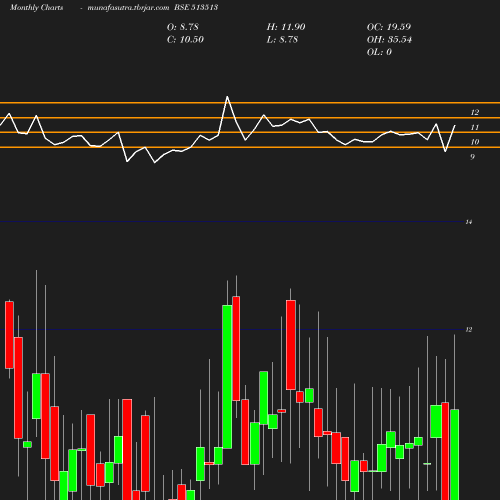This screenshot has height=500, width=500.
Task: Click the candlestick chart axis label '14'
Action: point(469,222)
